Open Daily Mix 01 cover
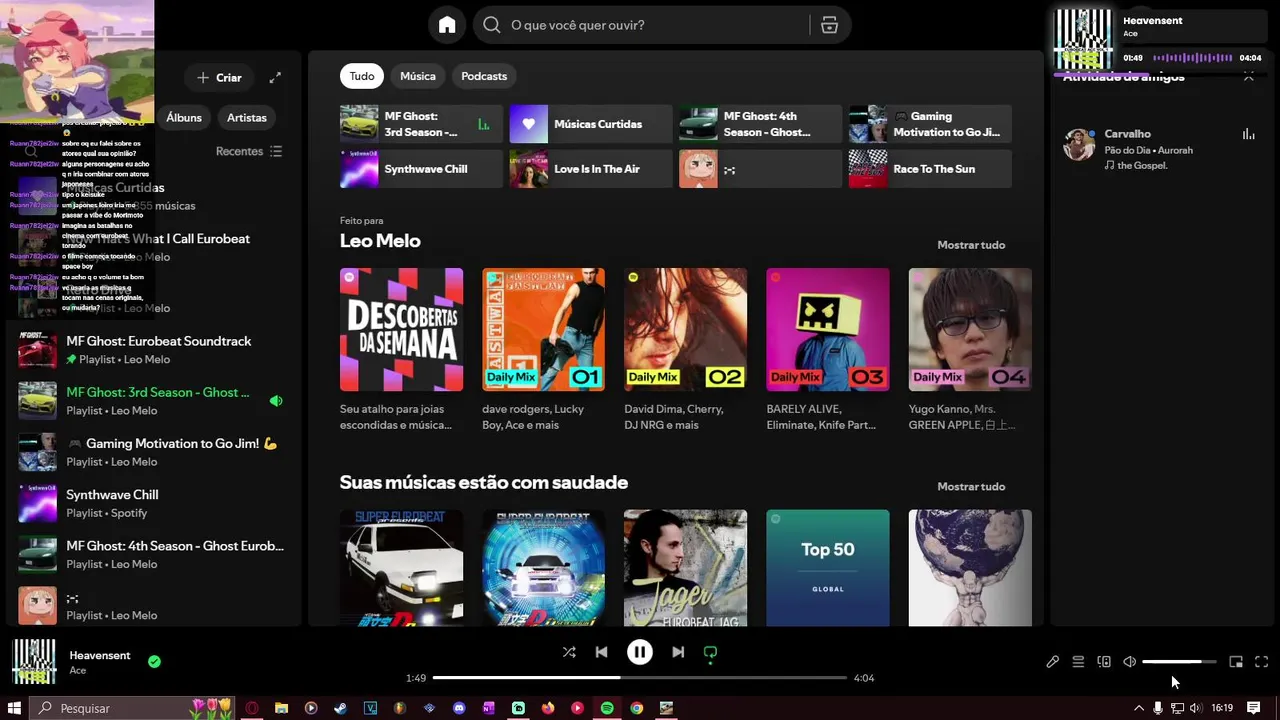 pos(544,329)
